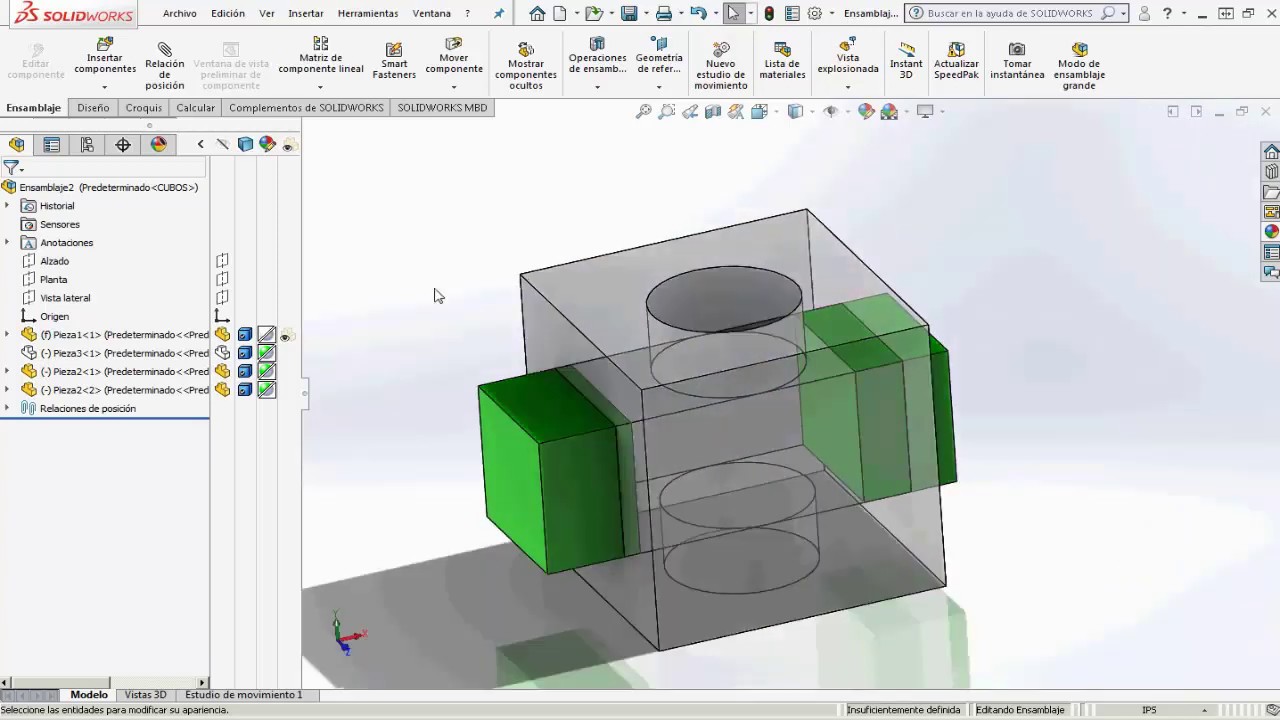This screenshot has width=1280, height=720.
Task: Open the Insertar componentes tool
Action: pyautogui.click(x=105, y=57)
